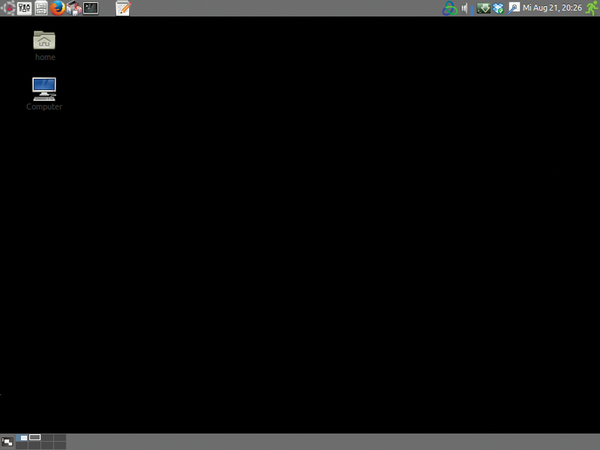The width and height of the screenshot is (600, 450).
Task: Launch the system settings tool icon
Action: (x=24, y=8)
